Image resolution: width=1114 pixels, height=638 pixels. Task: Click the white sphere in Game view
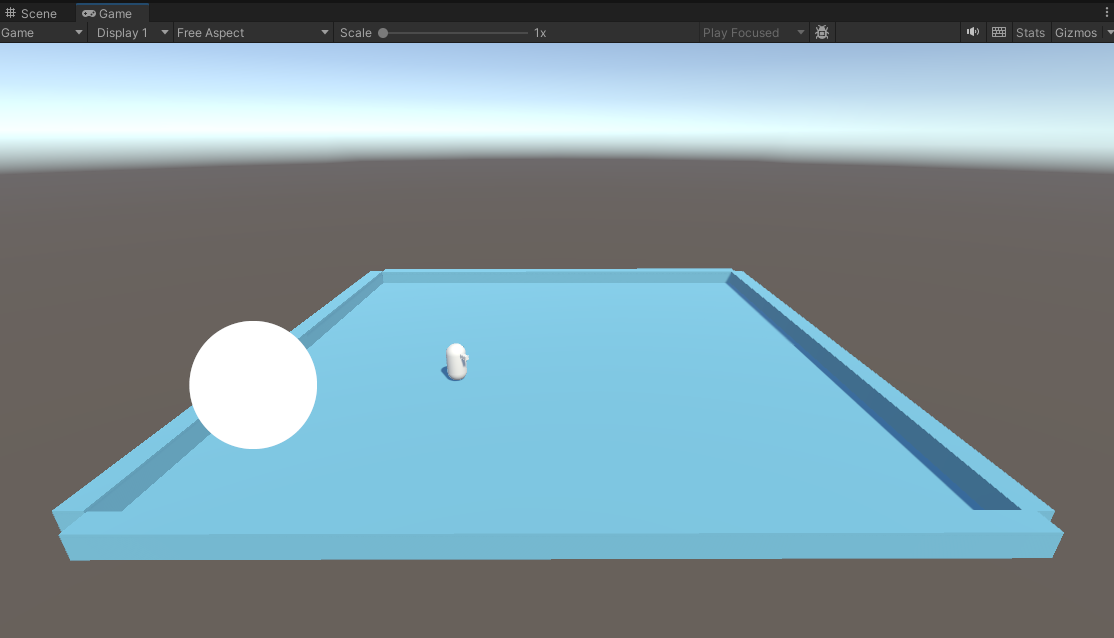click(253, 384)
